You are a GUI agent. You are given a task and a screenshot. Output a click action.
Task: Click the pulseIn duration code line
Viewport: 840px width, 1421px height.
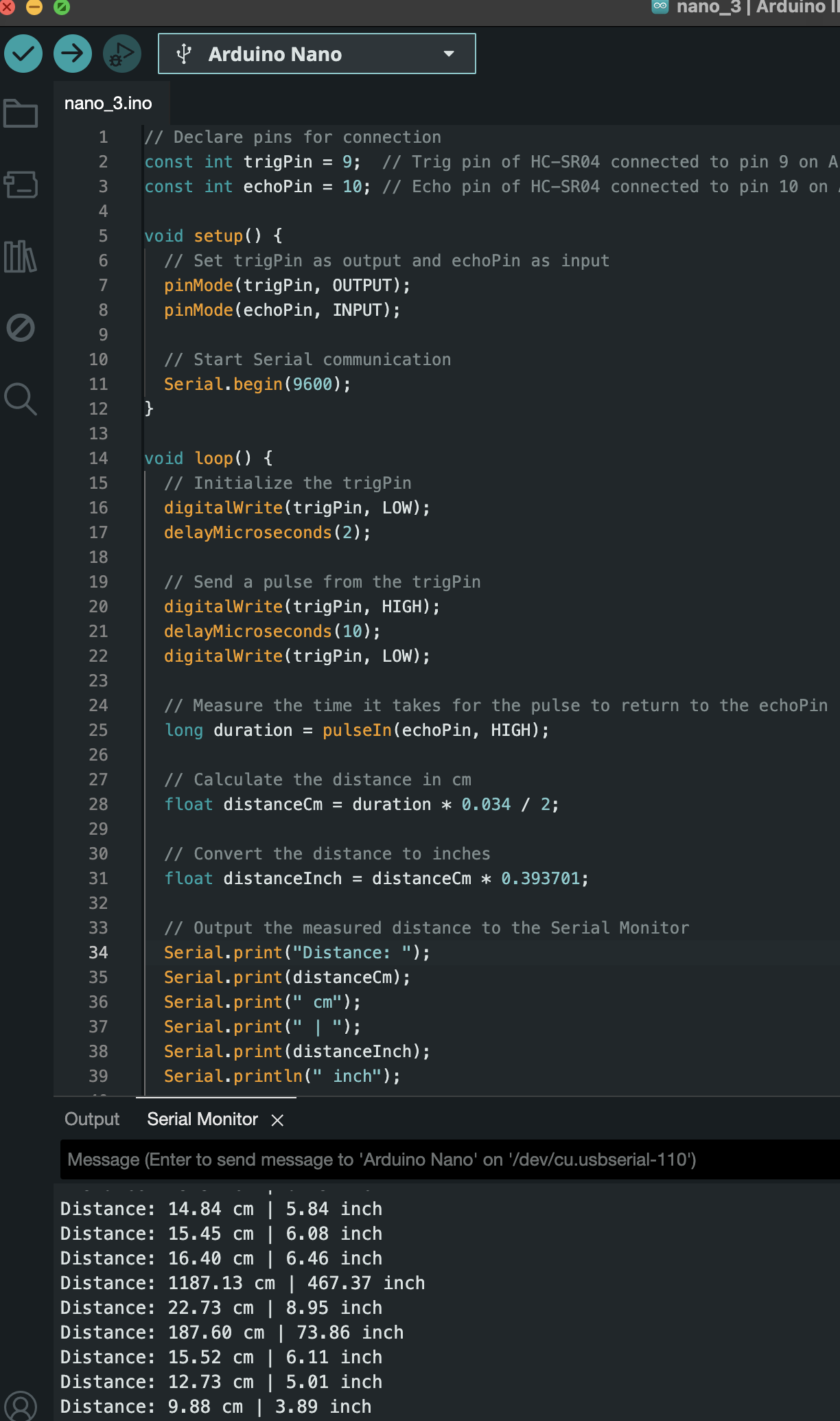tap(357, 730)
